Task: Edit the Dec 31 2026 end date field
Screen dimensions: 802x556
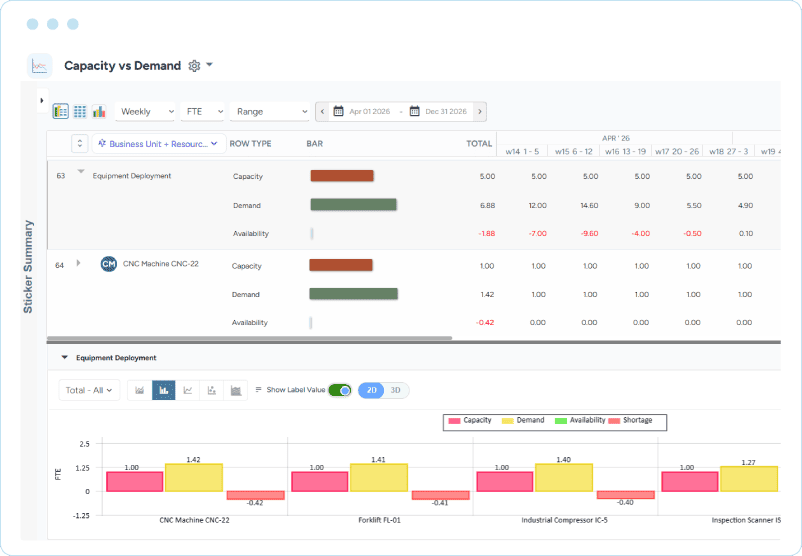Action: [446, 112]
